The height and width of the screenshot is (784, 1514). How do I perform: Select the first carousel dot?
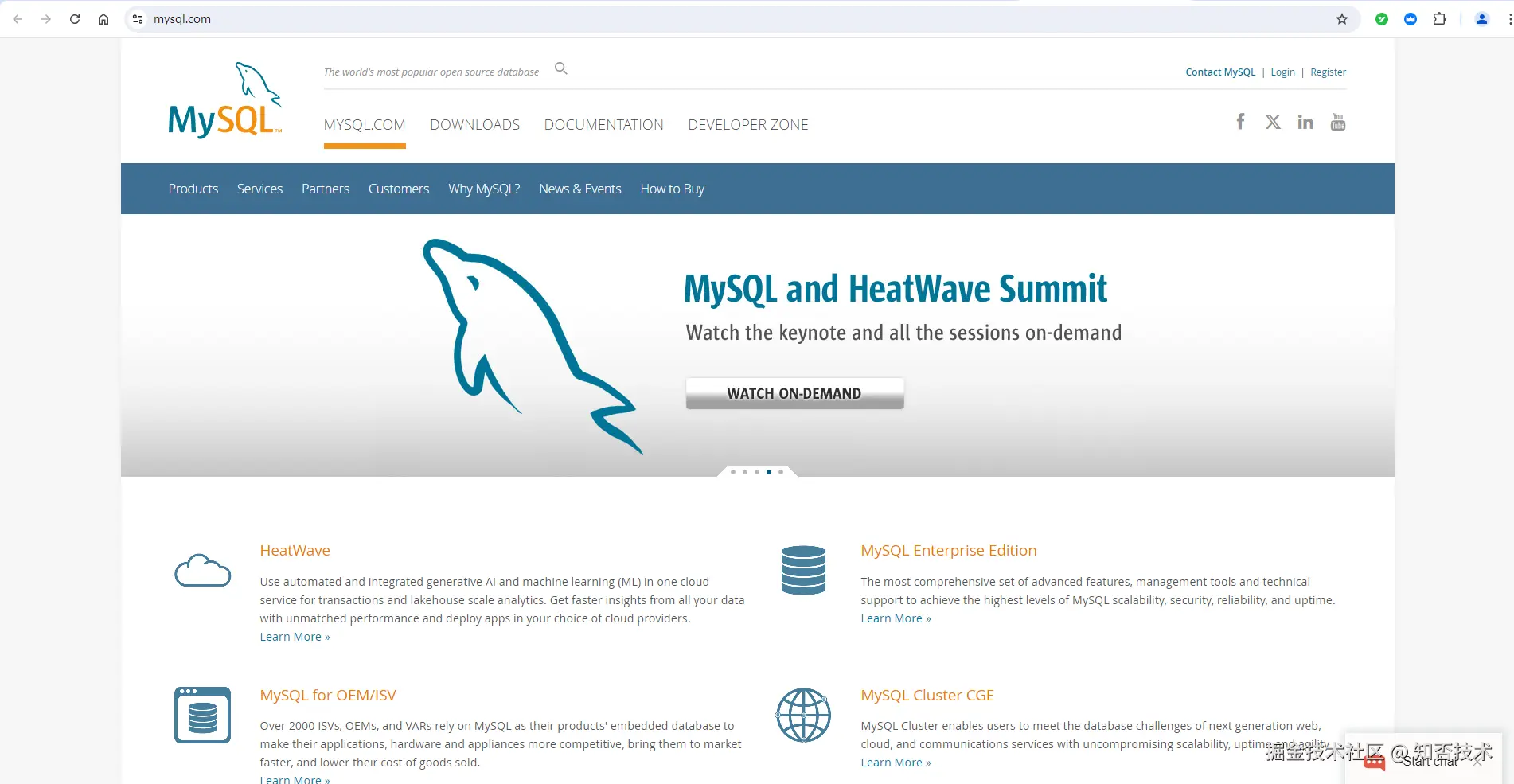click(733, 472)
